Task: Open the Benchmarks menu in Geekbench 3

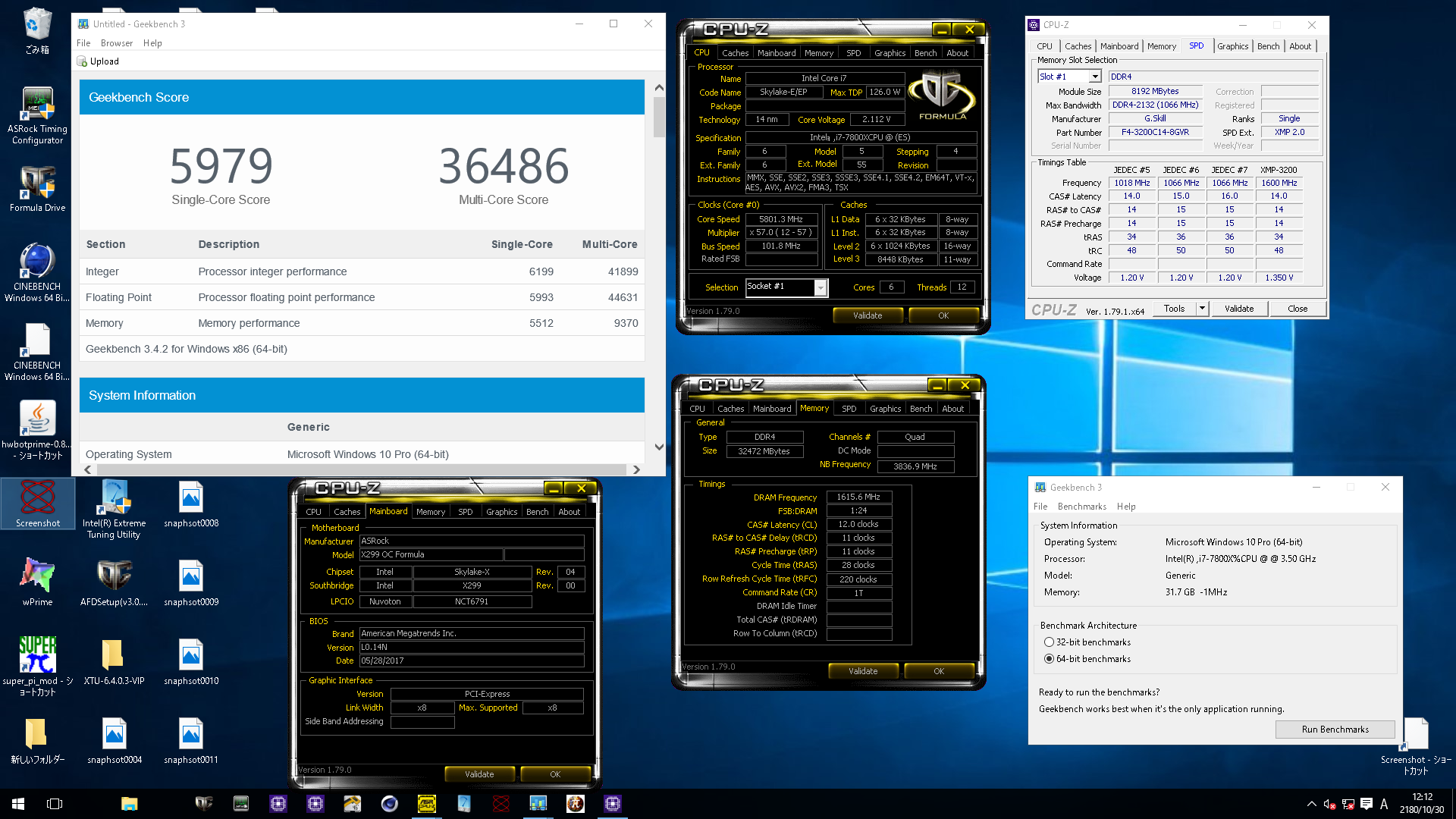Action: click(x=1081, y=507)
